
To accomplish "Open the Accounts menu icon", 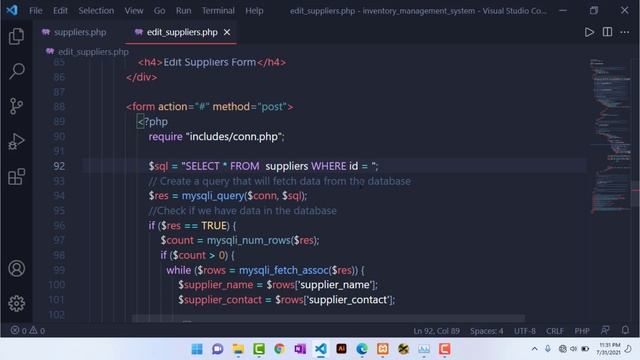I will pyautogui.click(x=16, y=269).
